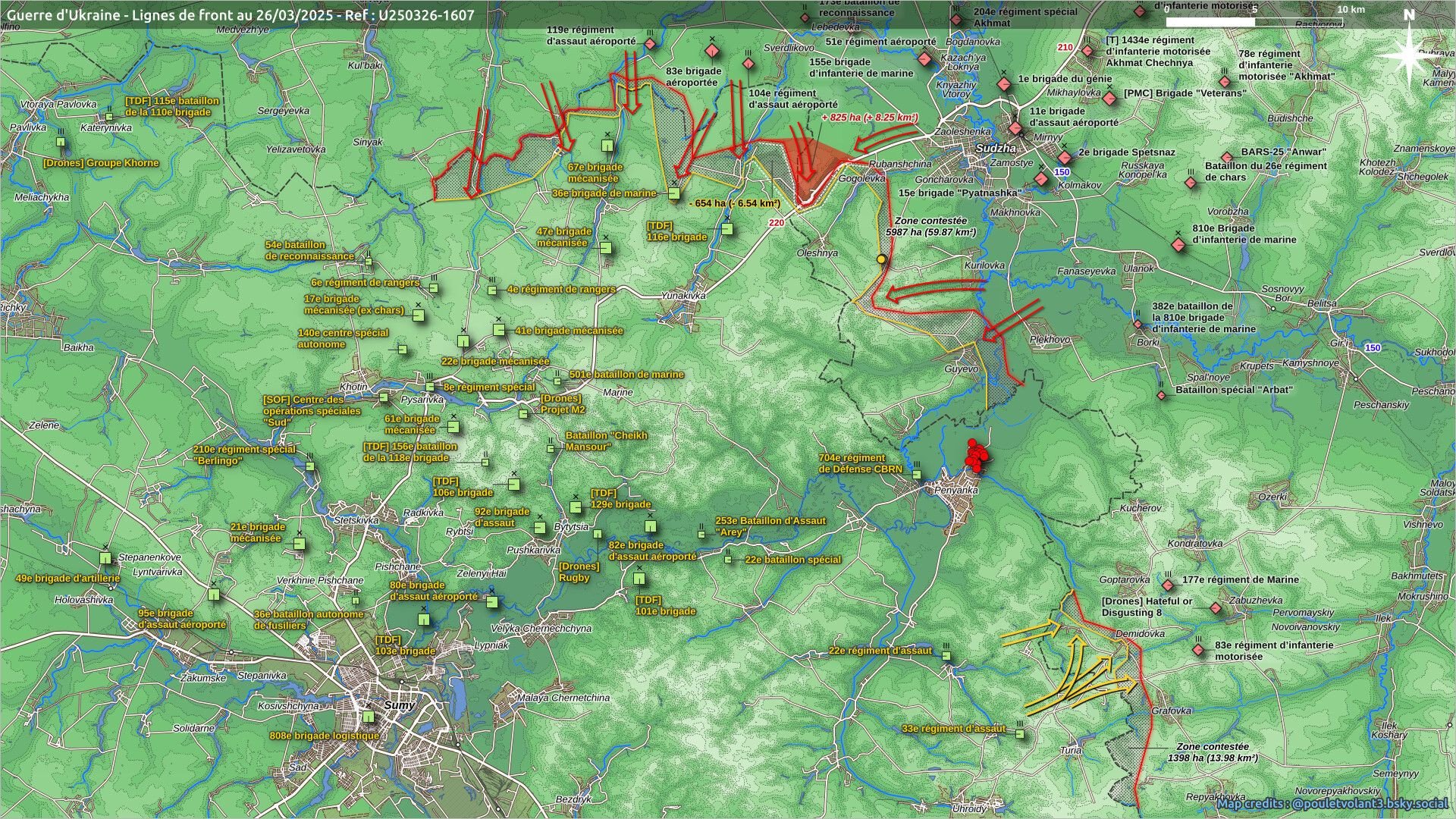Click the 119e régiment d'assaut aéroporté diamond marker
Viewport: 1456px width, 819px height.
650,44
